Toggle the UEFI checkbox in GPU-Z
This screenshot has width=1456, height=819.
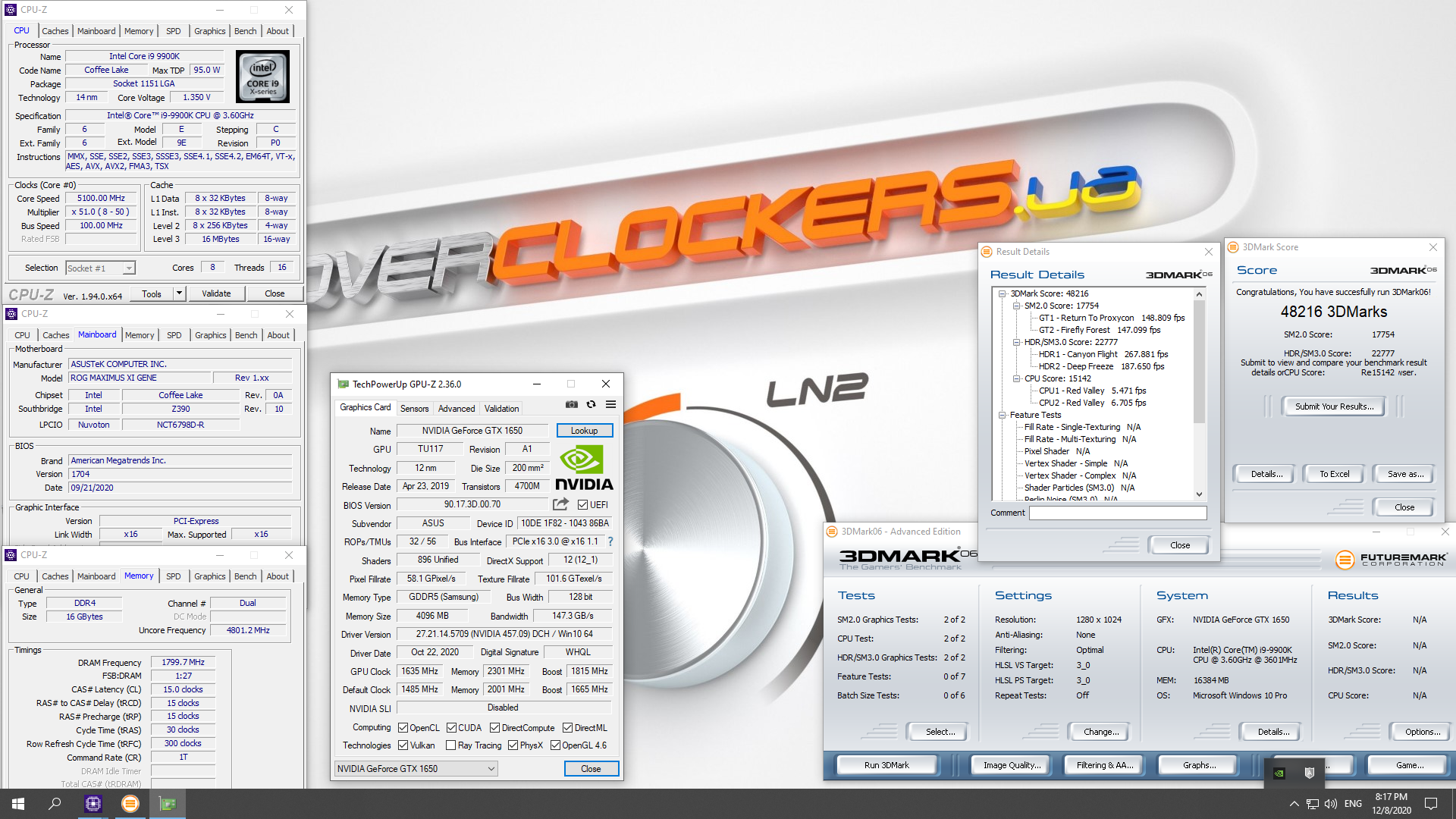point(582,504)
